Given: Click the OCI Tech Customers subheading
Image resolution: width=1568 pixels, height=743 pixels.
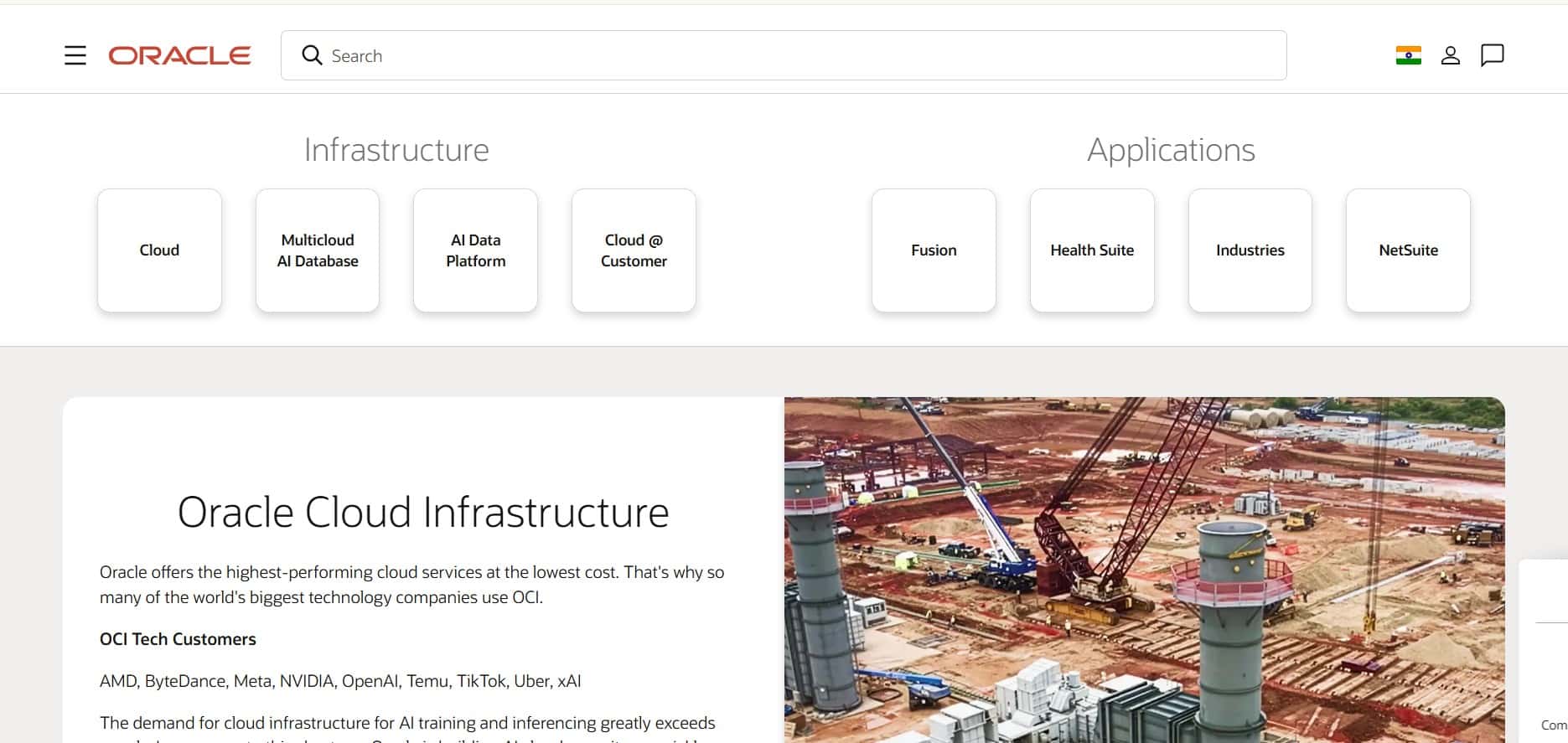Looking at the screenshot, I should tap(178, 639).
